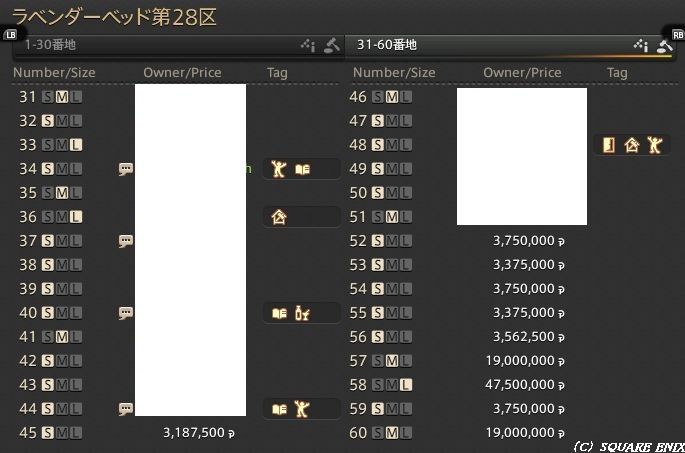The height and width of the screenshot is (453, 685).
Task: Open the comment bubble for plot 37
Action: coord(126,241)
